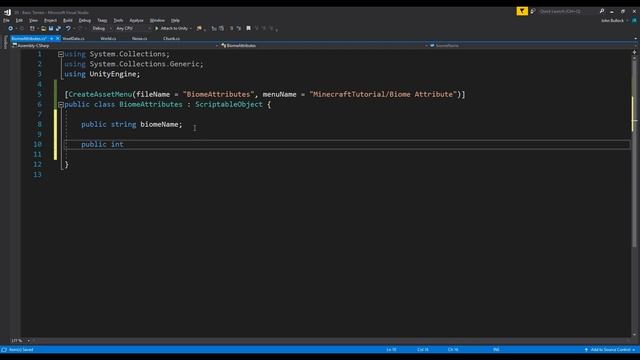Click the uncomment selection icon
The height and width of the screenshot is (360, 640).
coord(239,29)
